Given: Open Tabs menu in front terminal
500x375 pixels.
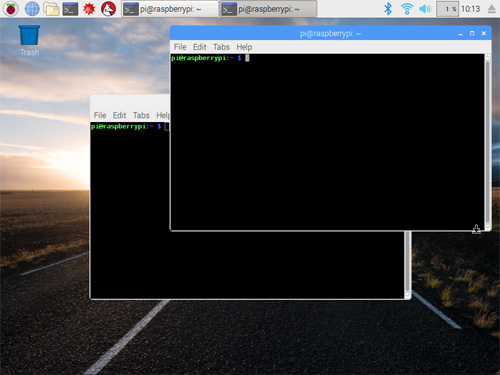Looking at the screenshot, I should tap(221, 47).
